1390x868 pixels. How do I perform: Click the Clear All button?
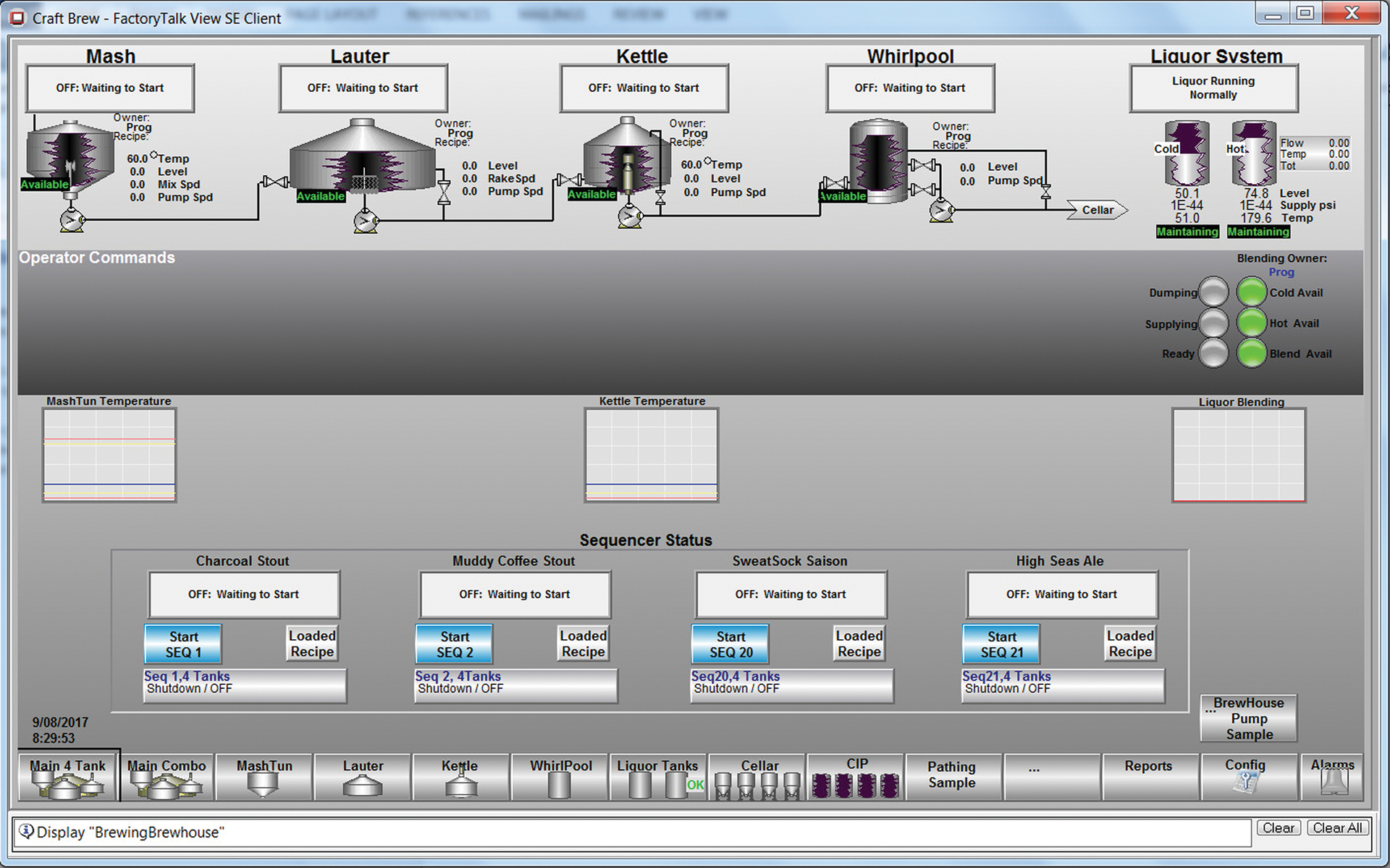tap(1337, 828)
